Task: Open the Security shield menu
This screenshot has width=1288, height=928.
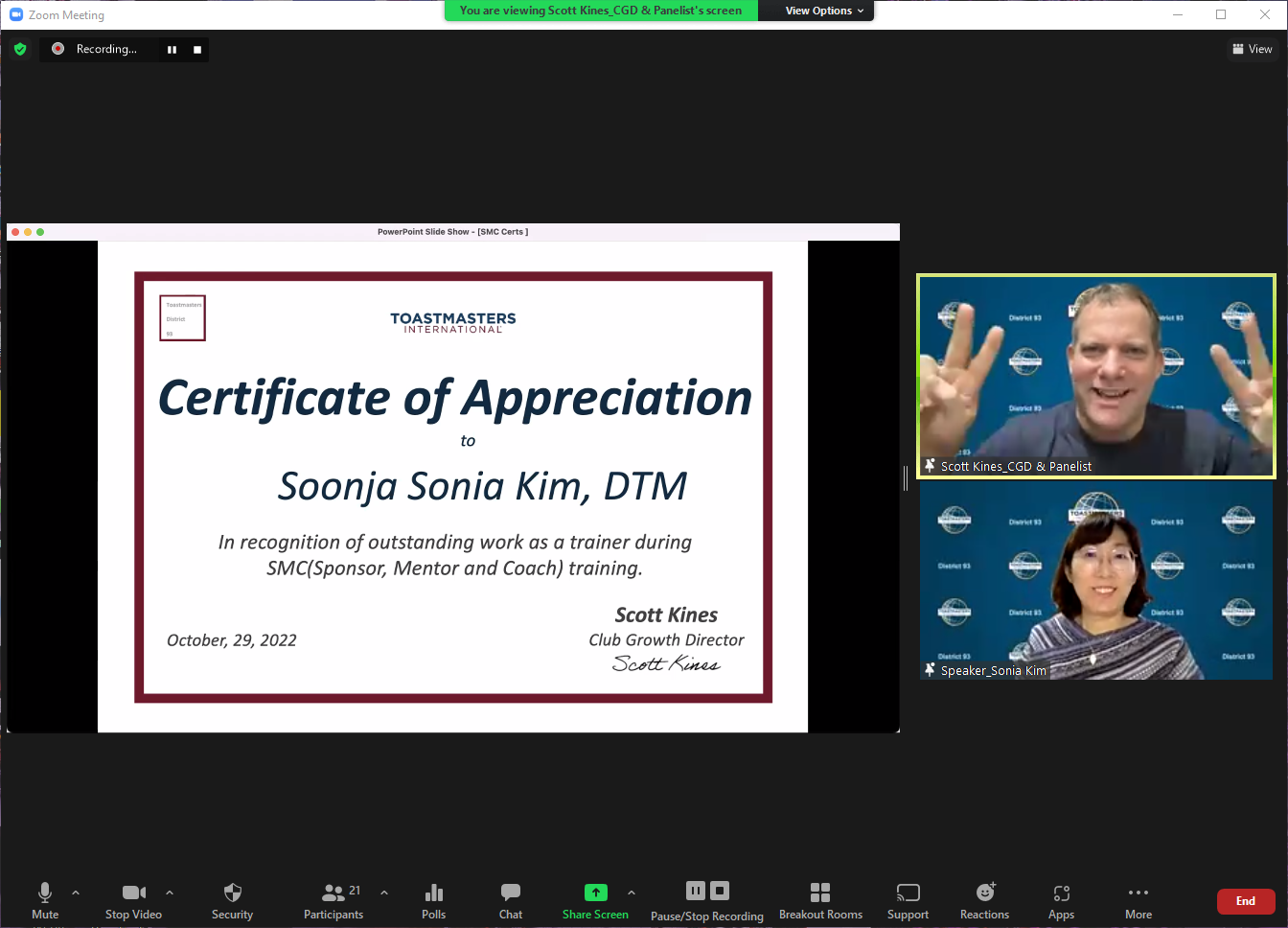Action: coord(232,901)
